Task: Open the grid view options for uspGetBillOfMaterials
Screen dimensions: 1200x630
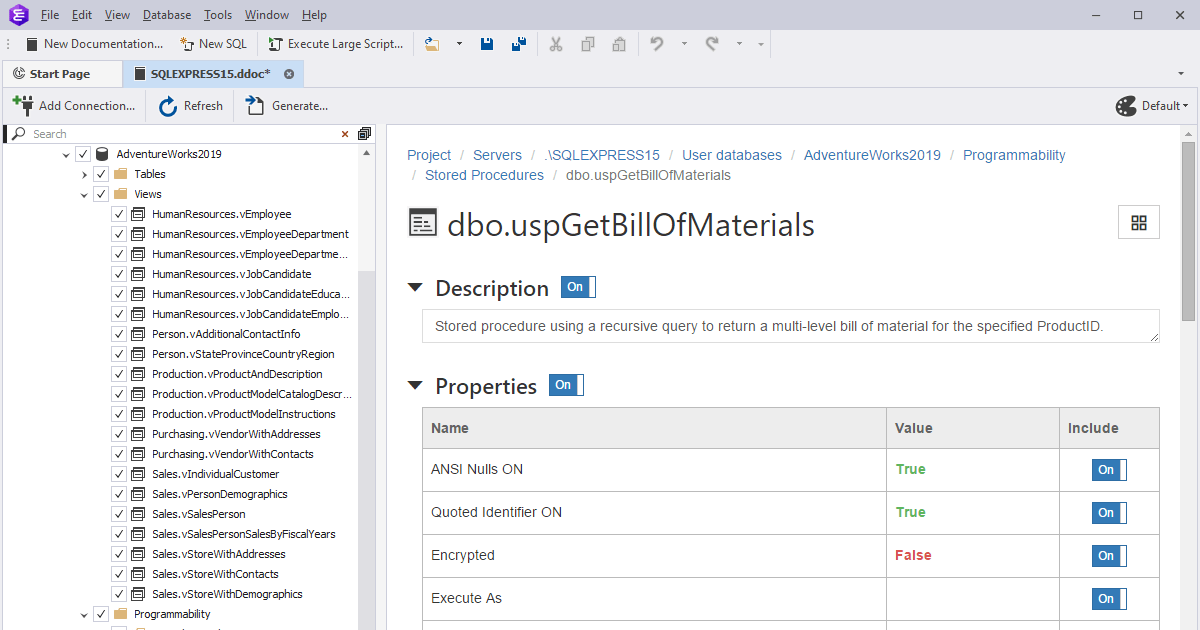Action: tap(1138, 222)
